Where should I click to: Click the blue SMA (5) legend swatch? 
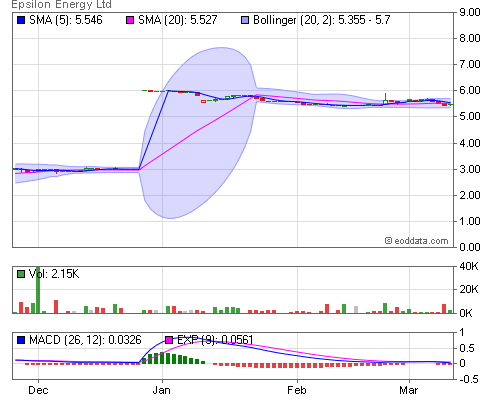tap(21, 20)
